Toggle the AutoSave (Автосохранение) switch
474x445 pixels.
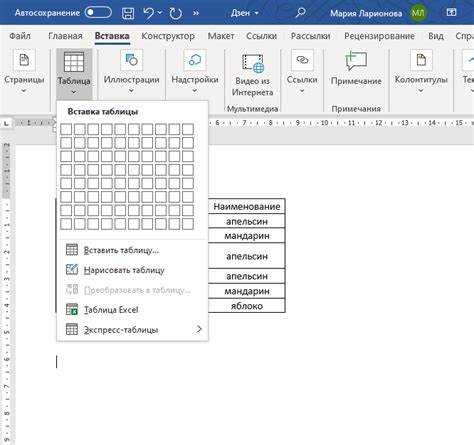tap(98, 13)
